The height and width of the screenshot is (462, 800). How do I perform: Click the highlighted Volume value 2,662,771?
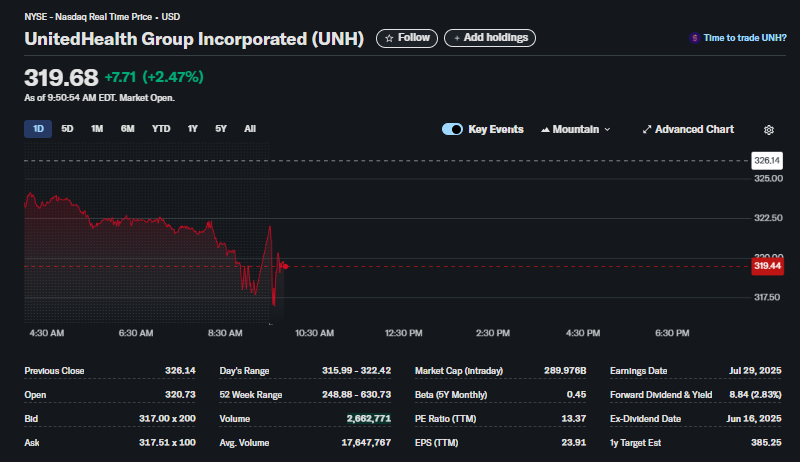click(368, 419)
